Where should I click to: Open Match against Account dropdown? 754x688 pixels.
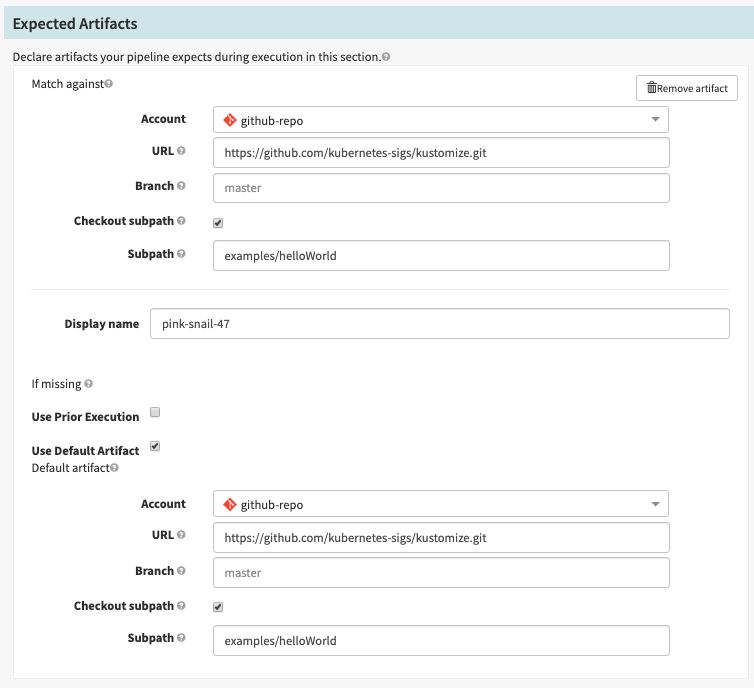coord(440,120)
